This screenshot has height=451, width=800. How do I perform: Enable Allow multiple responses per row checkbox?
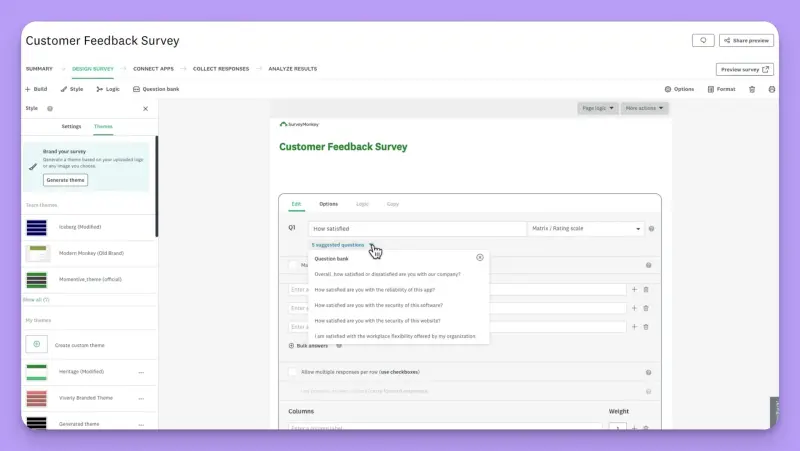click(x=292, y=372)
